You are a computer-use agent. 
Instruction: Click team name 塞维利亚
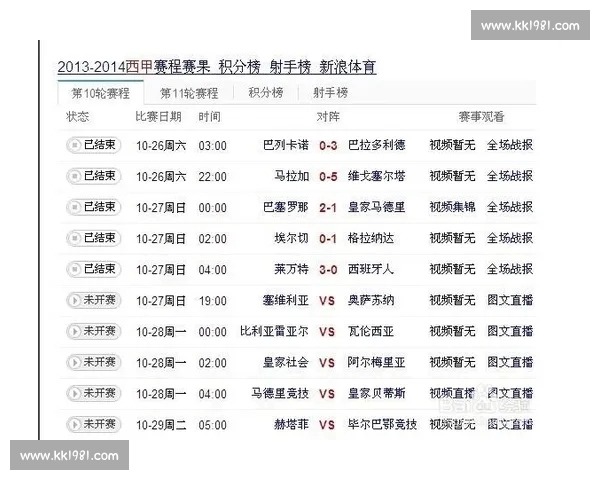coord(285,300)
